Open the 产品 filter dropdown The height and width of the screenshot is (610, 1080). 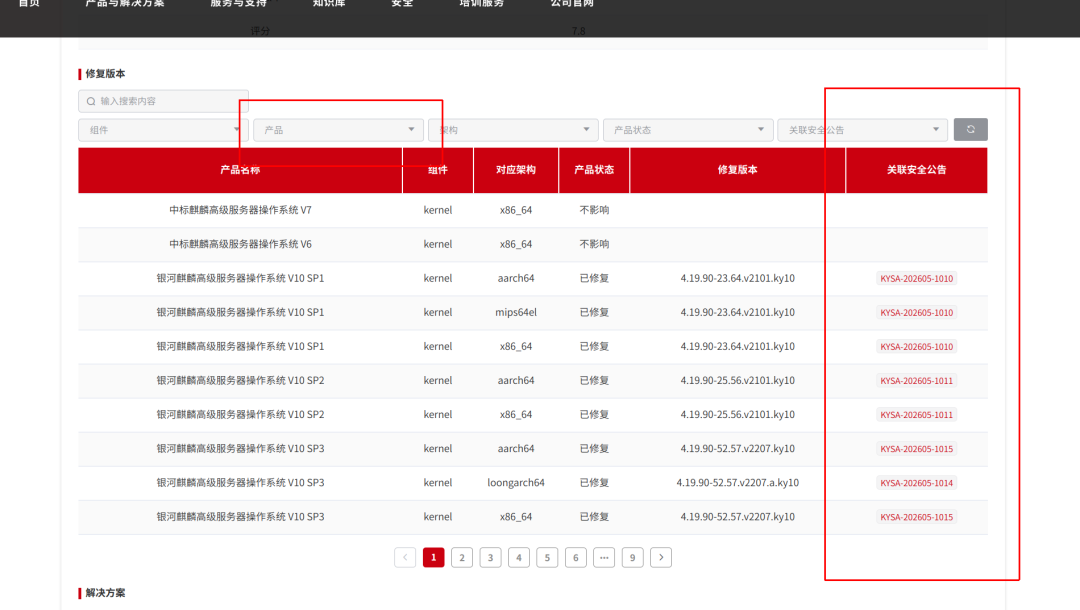click(x=338, y=129)
